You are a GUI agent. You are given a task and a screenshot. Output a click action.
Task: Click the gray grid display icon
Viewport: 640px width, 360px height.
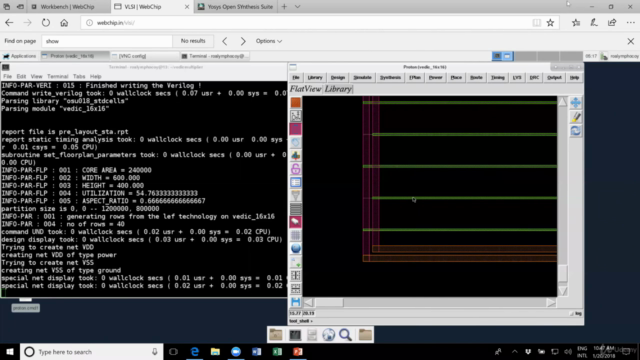(296, 235)
